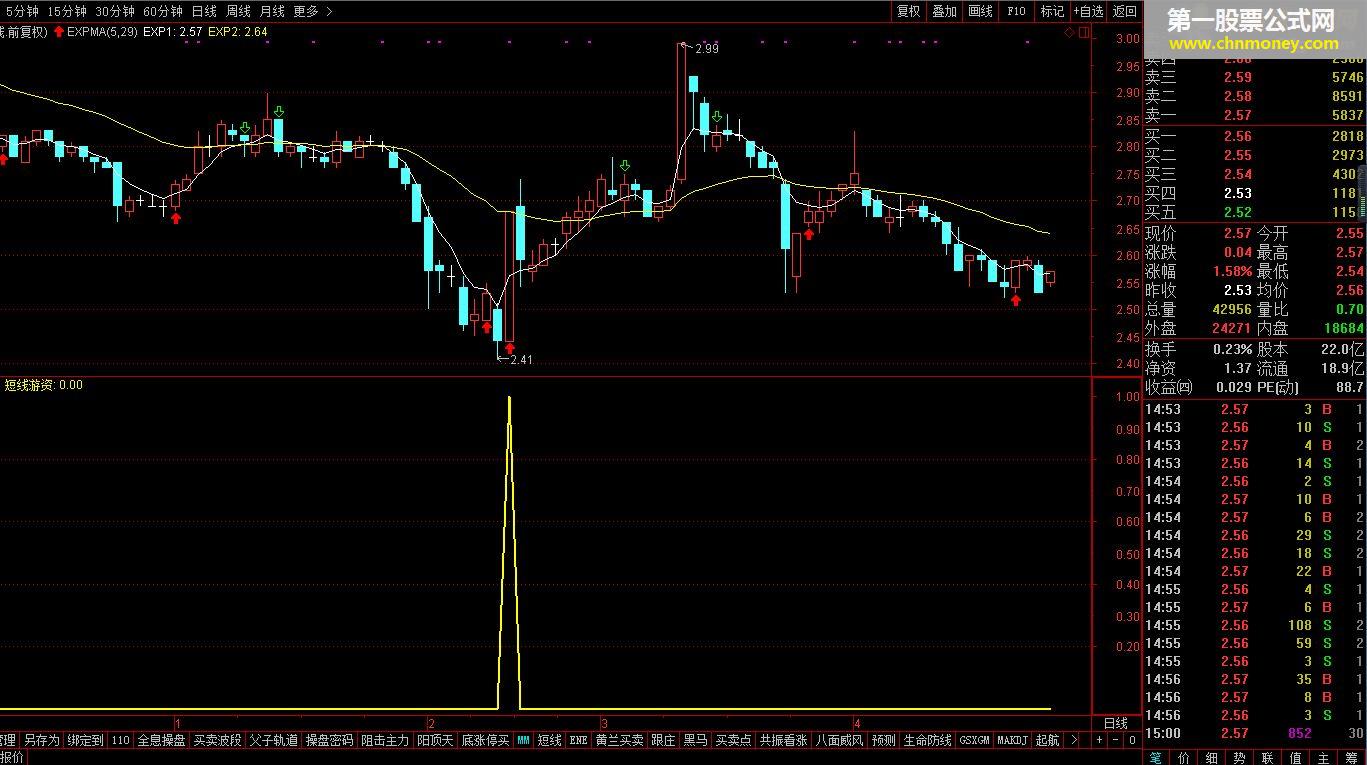
Task: Show the 周线 weekly chart
Action: tap(238, 11)
